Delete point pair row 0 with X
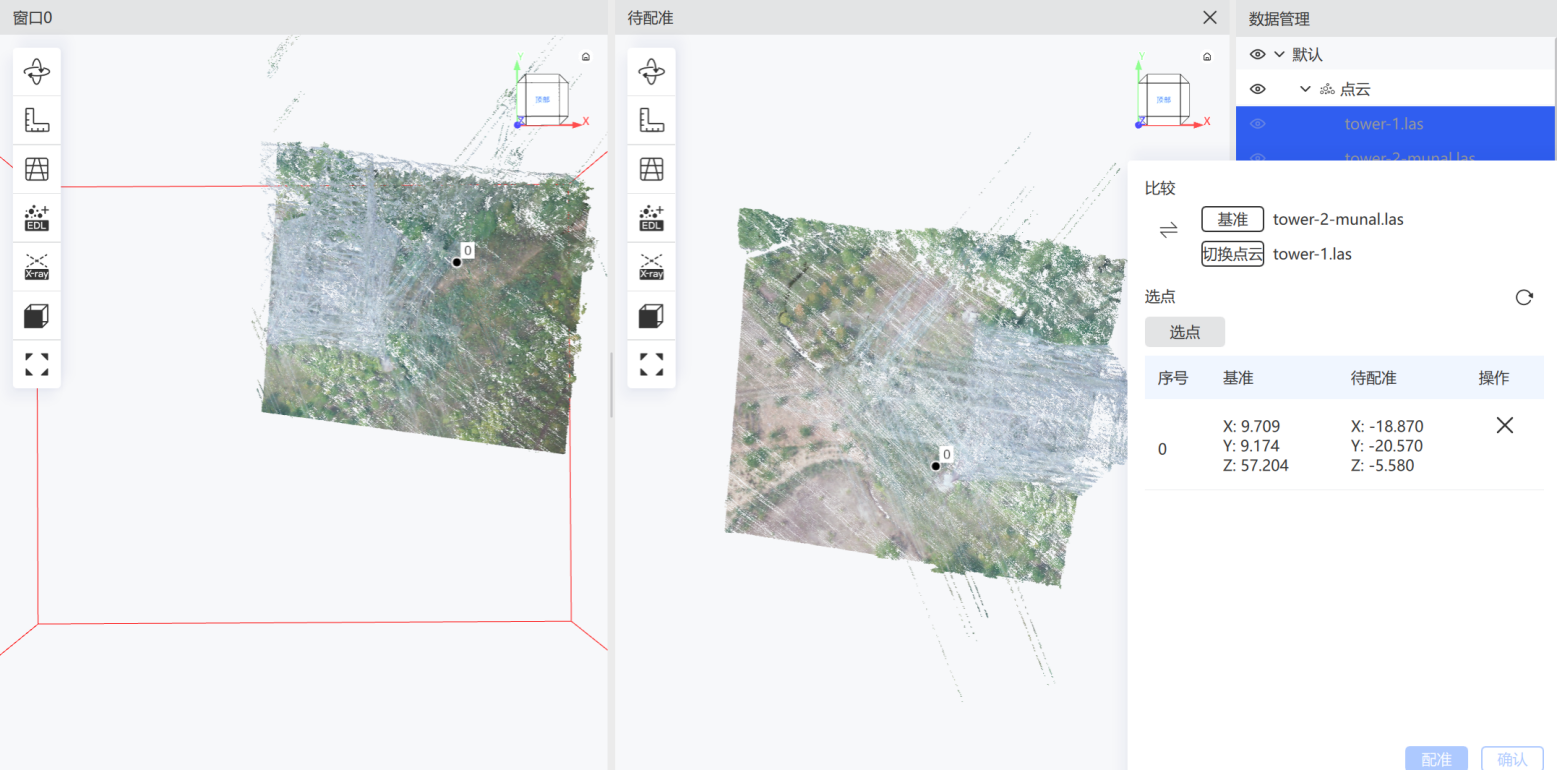This screenshot has height=770, width=1557. pos(1504,425)
